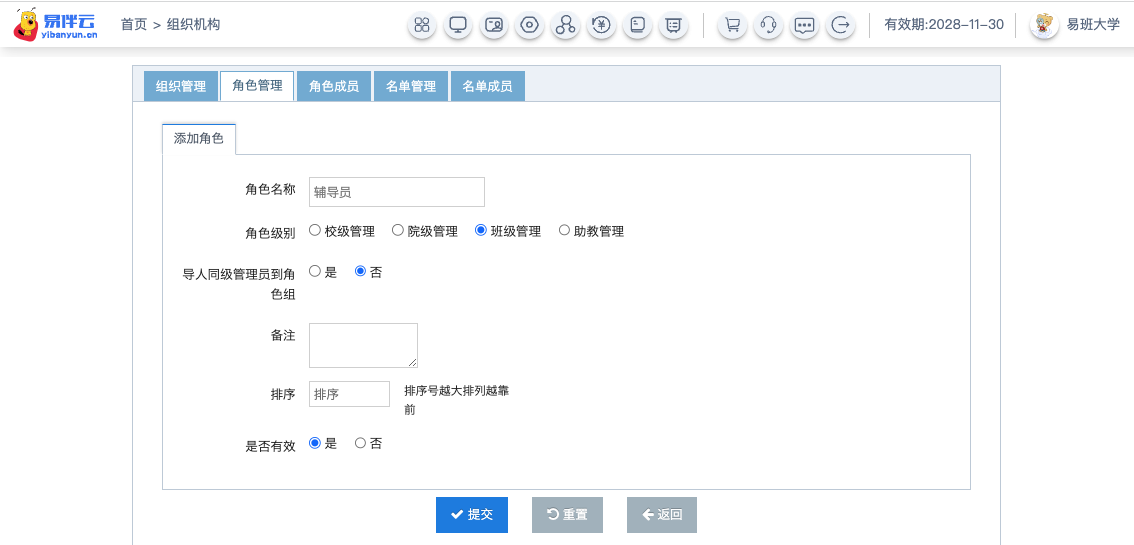Click the logout arrow icon
Viewport: 1134px width, 545px height.
click(x=841, y=25)
